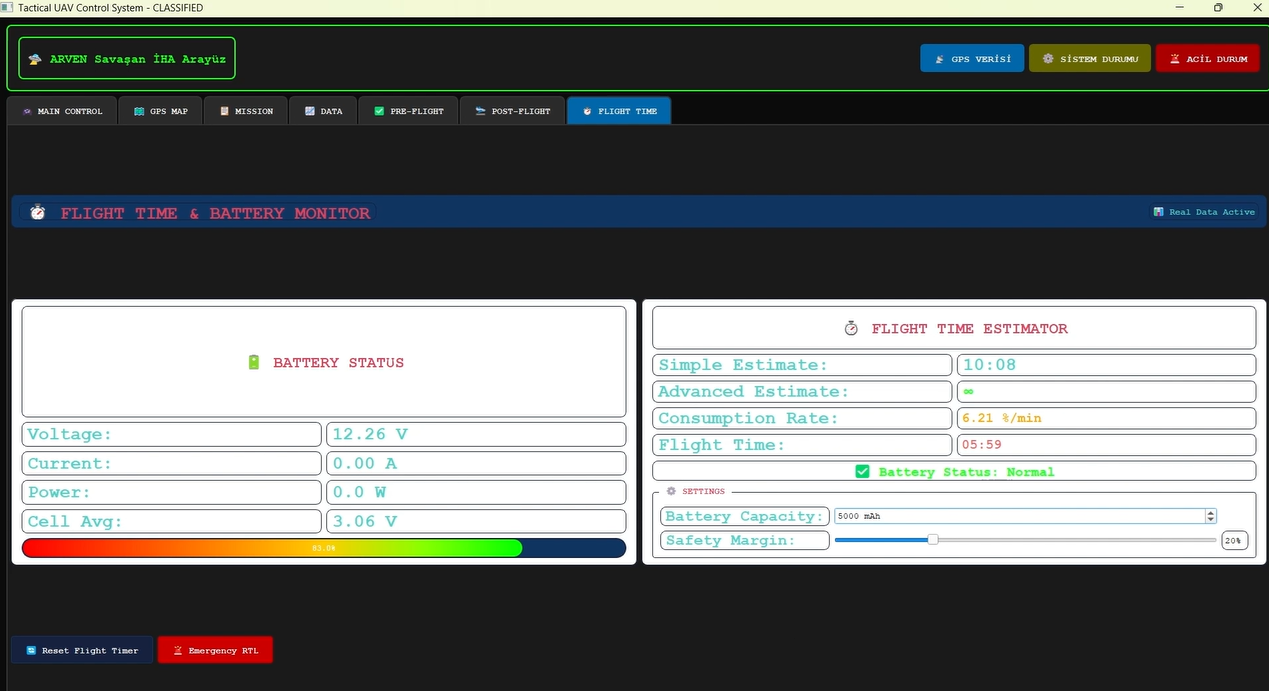Click the Battery Capacity 5000 mAh field
The height and width of the screenshot is (691, 1269).
coord(1018,516)
